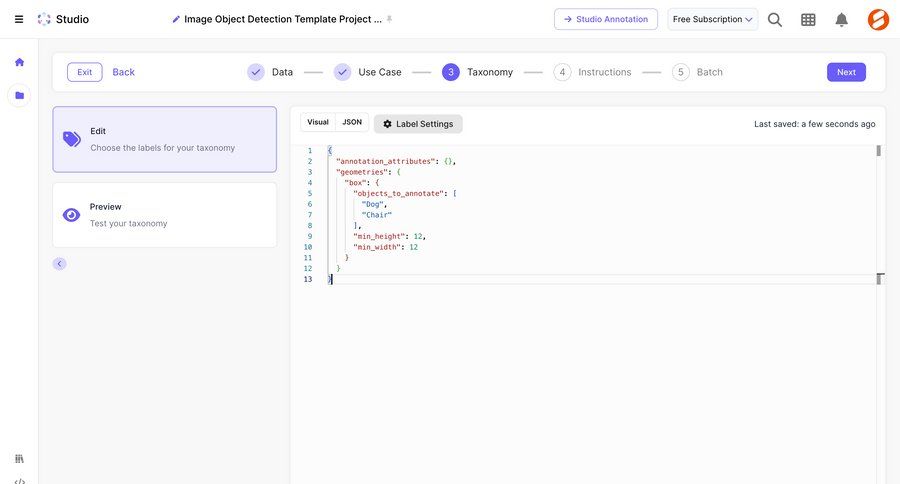Open the library books icon in sidebar
Viewport: 900px width, 484px height.
19,458
